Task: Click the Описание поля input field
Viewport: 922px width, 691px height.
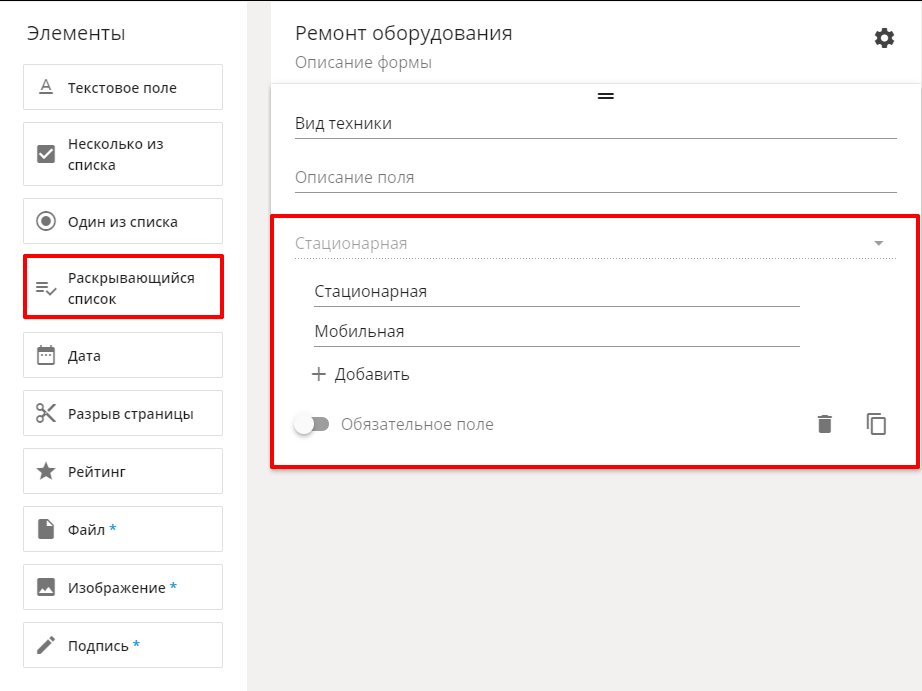Action: point(596,178)
